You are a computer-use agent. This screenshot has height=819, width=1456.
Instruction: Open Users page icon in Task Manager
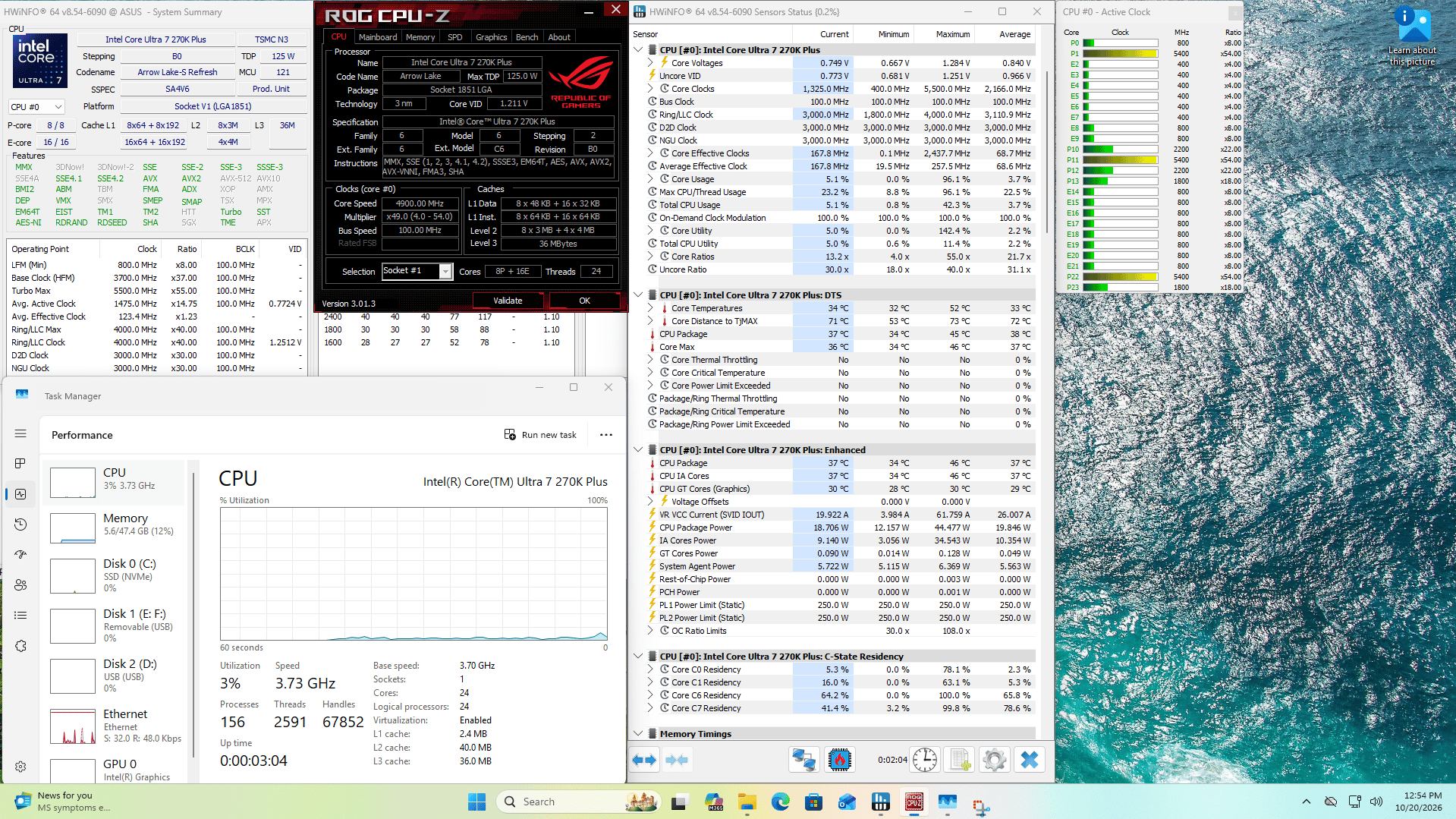(x=20, y=585)
